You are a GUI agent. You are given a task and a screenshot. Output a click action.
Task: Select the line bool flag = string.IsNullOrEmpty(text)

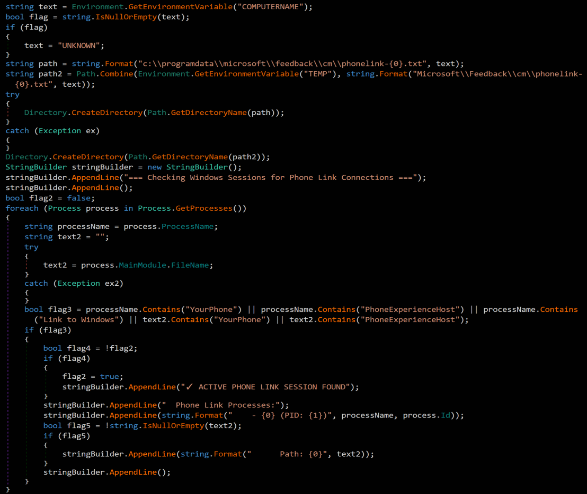point(97,17)
